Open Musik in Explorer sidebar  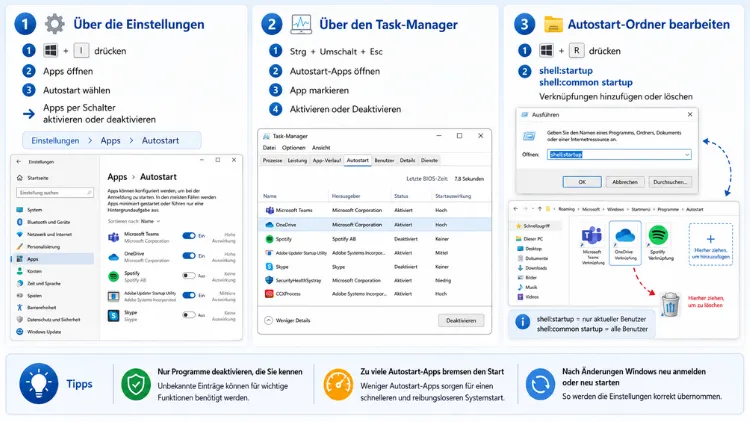click(528, 287)
